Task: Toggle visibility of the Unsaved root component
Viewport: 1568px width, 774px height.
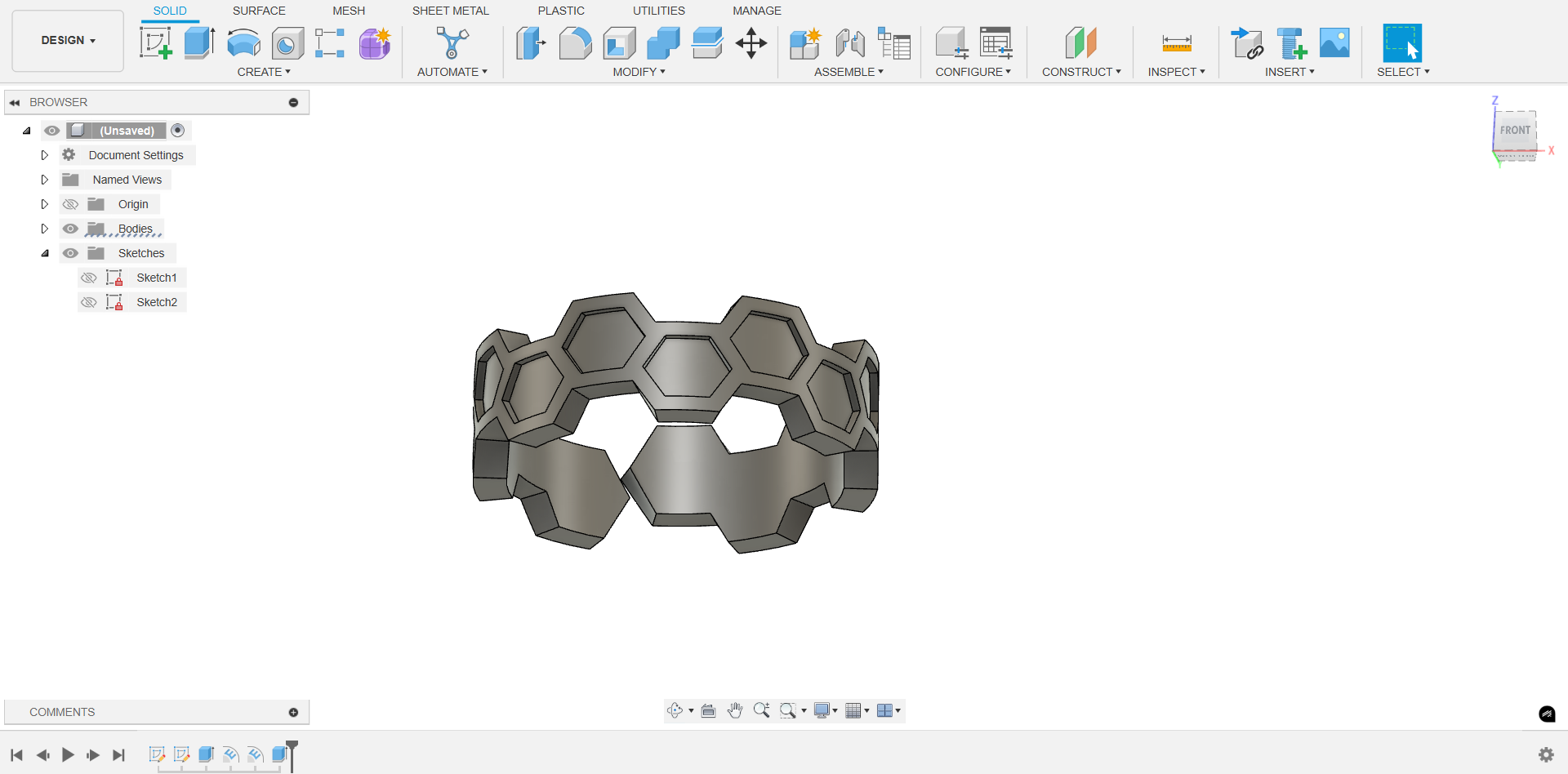Action: [x=52, y=131]
